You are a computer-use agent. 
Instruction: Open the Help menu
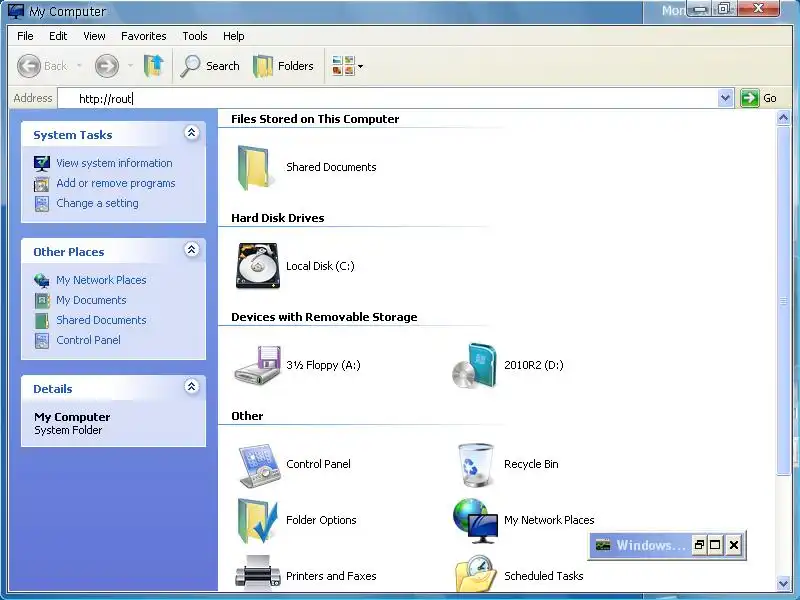(234, 36)
